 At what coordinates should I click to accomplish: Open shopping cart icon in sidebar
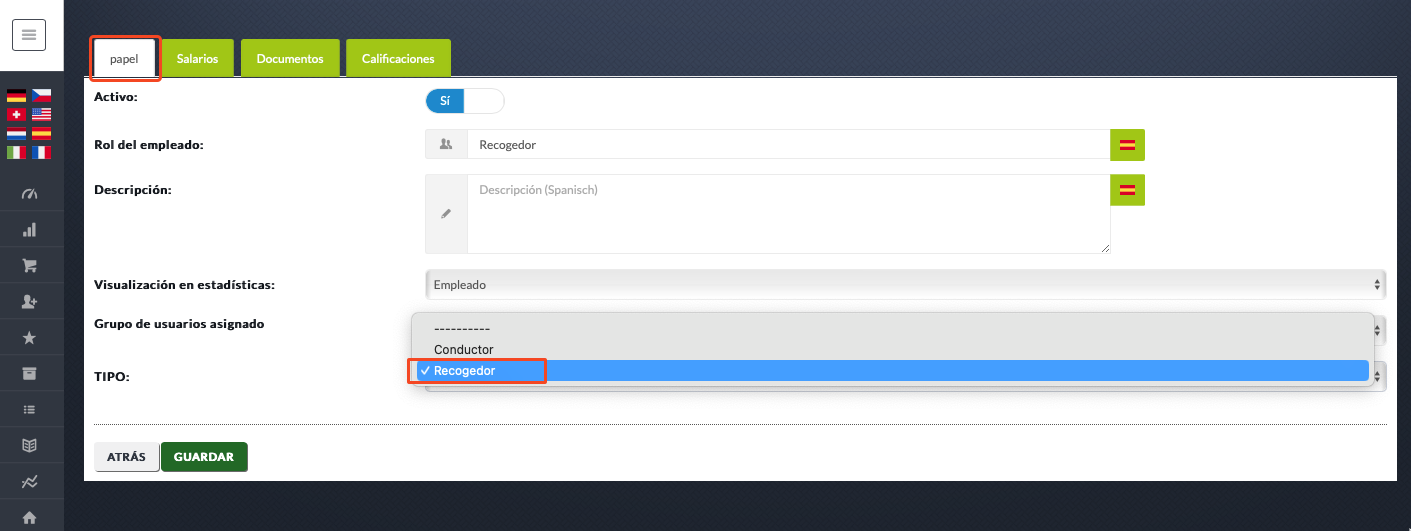[29, 266]
